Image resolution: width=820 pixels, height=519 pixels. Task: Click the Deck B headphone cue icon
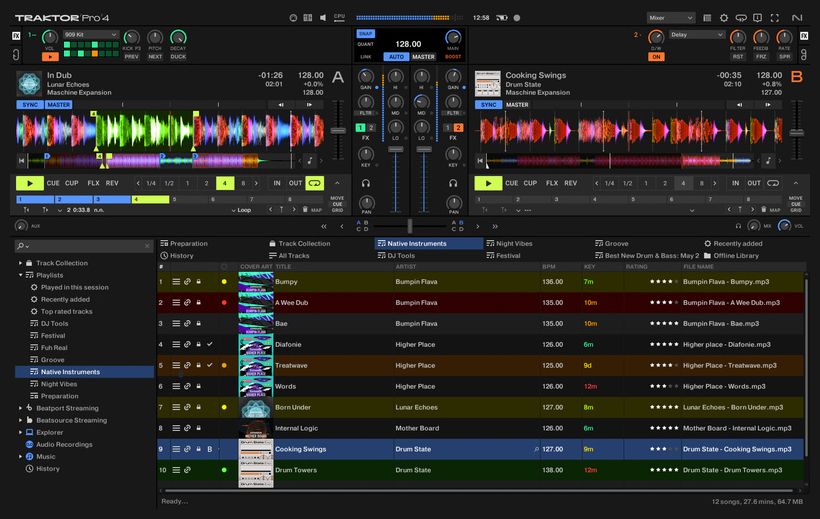(x=453, y=183)
